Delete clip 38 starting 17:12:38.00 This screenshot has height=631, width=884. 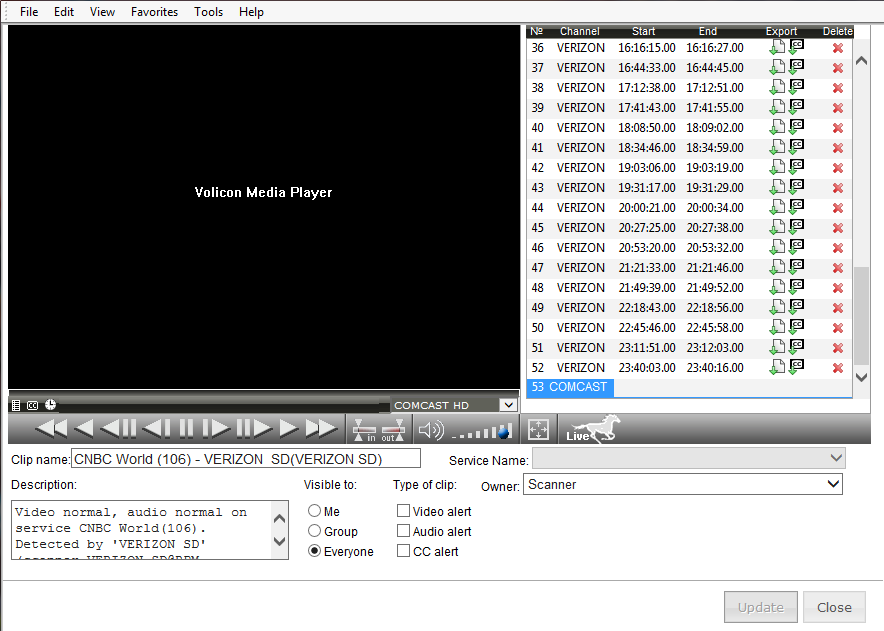pyautogui.click(x=838, y=89)
